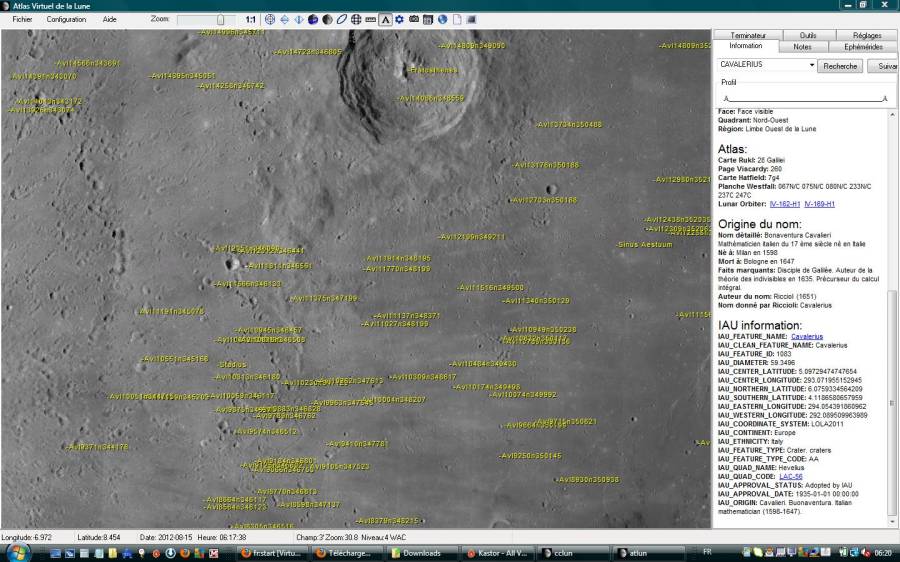Screen dimensions: 900x562
Task: Open the Aide menu
Action: point(110,20)
